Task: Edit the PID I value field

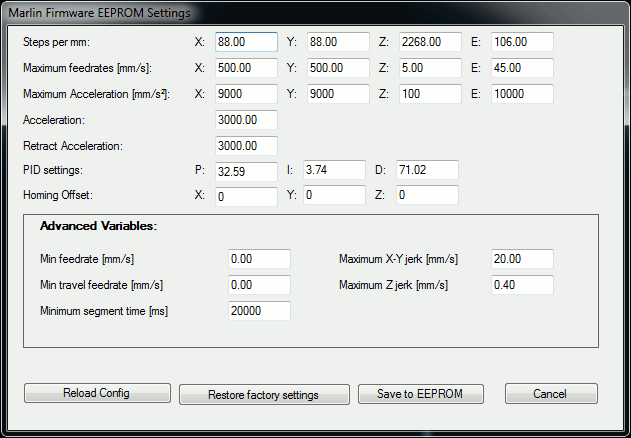Action: click(334, 170)
